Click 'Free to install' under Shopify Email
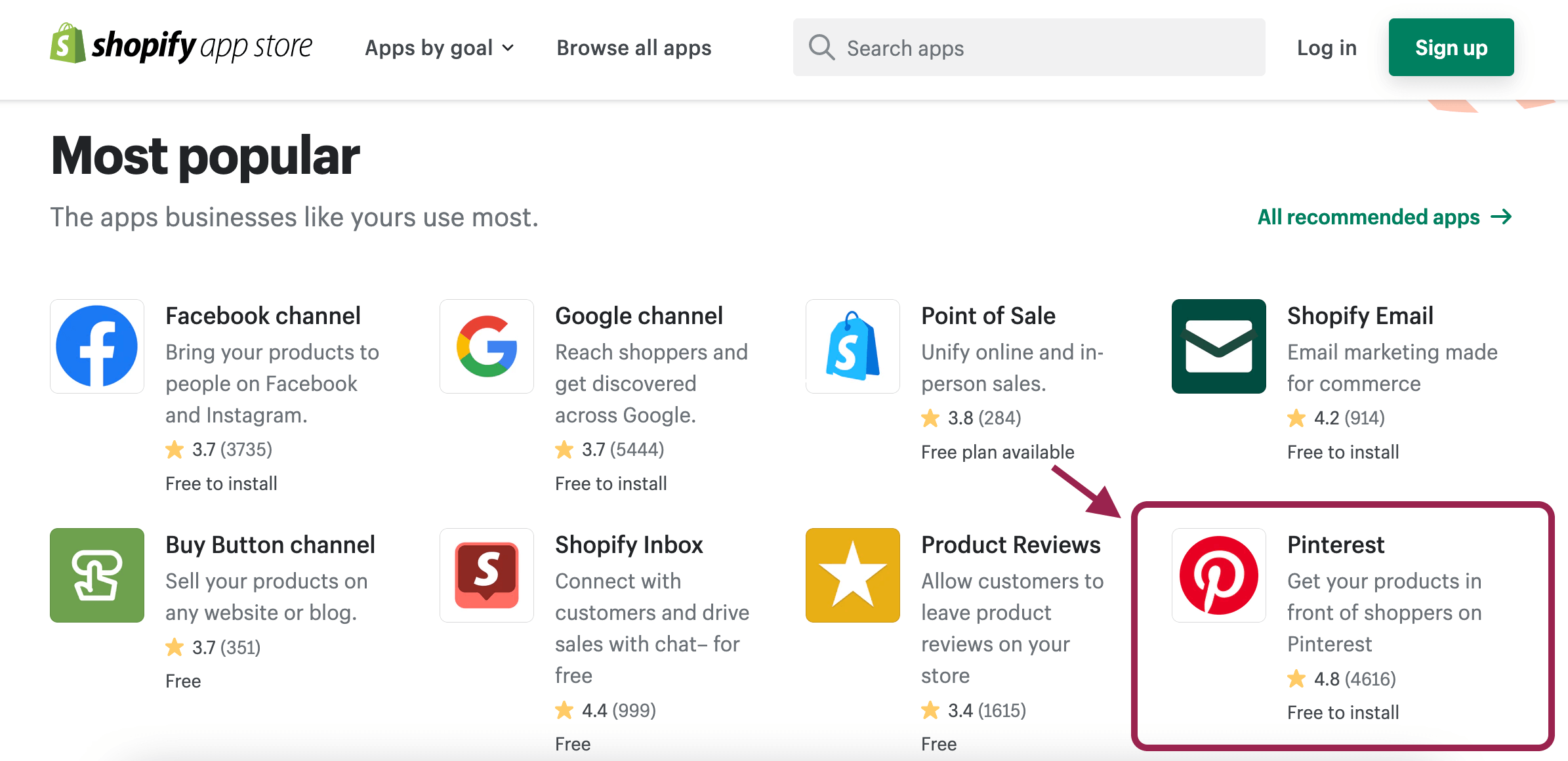1568x761 pixels. click(1343, 452)
